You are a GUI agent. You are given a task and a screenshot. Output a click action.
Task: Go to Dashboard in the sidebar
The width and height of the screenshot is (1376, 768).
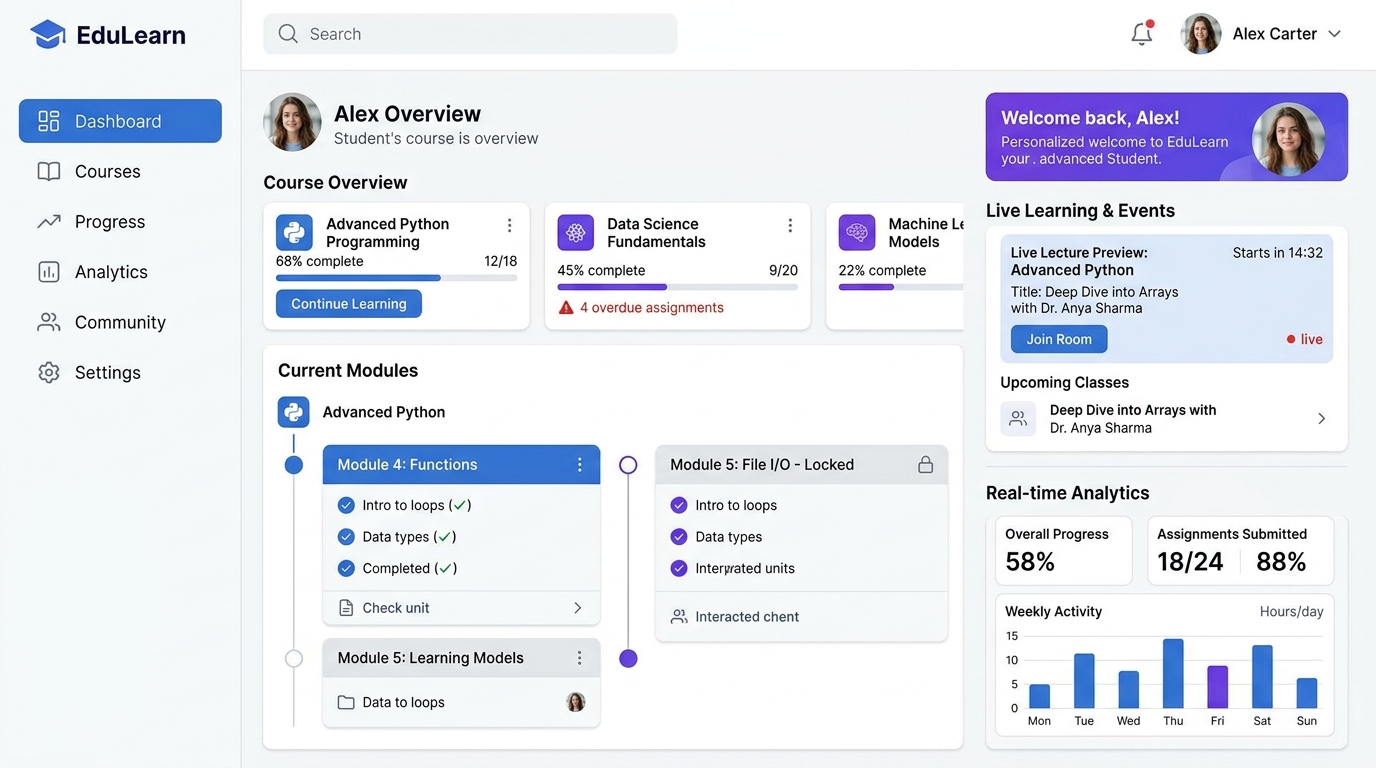click(x=120, y=121)
